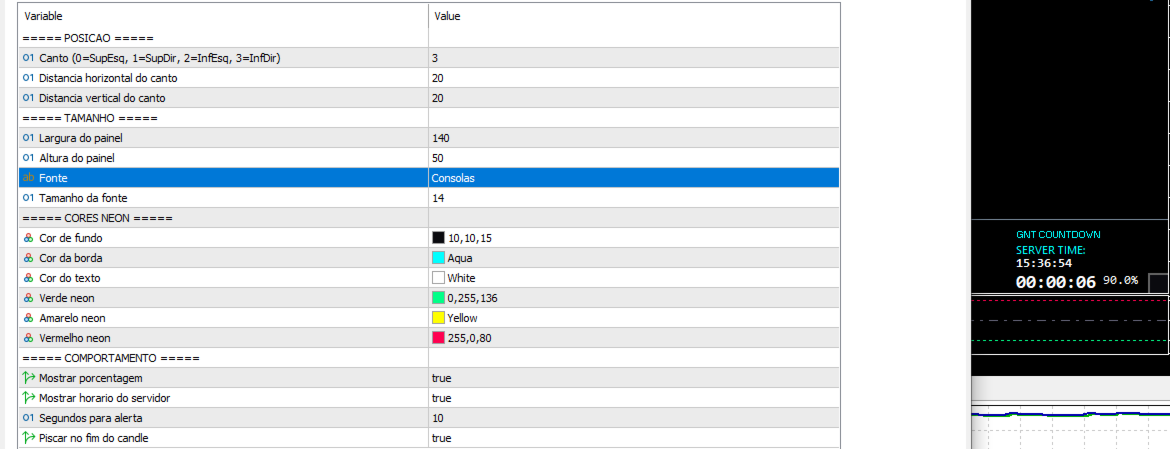Viewport: 1170px width, 449px height.
Task: Open the Cor da borda Aqua color dropdown
Action: tap(634, 258)
